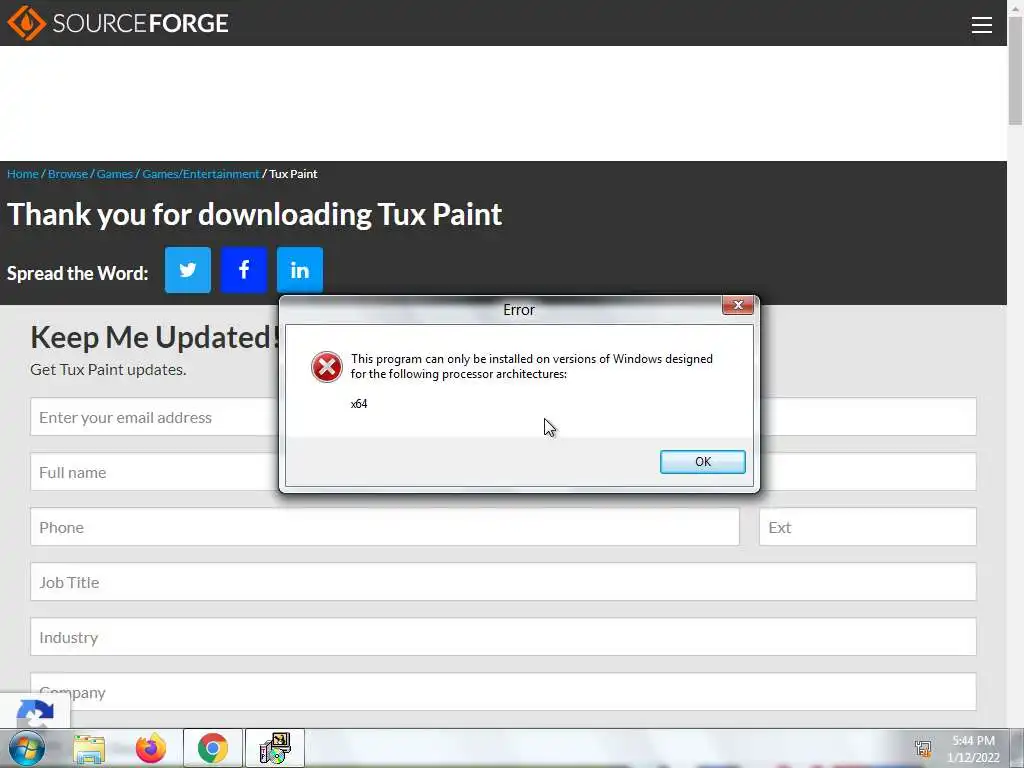Click the Tux Paint breadcrumb text
Screen dimensions: 1024x768
tap(293, 174)
